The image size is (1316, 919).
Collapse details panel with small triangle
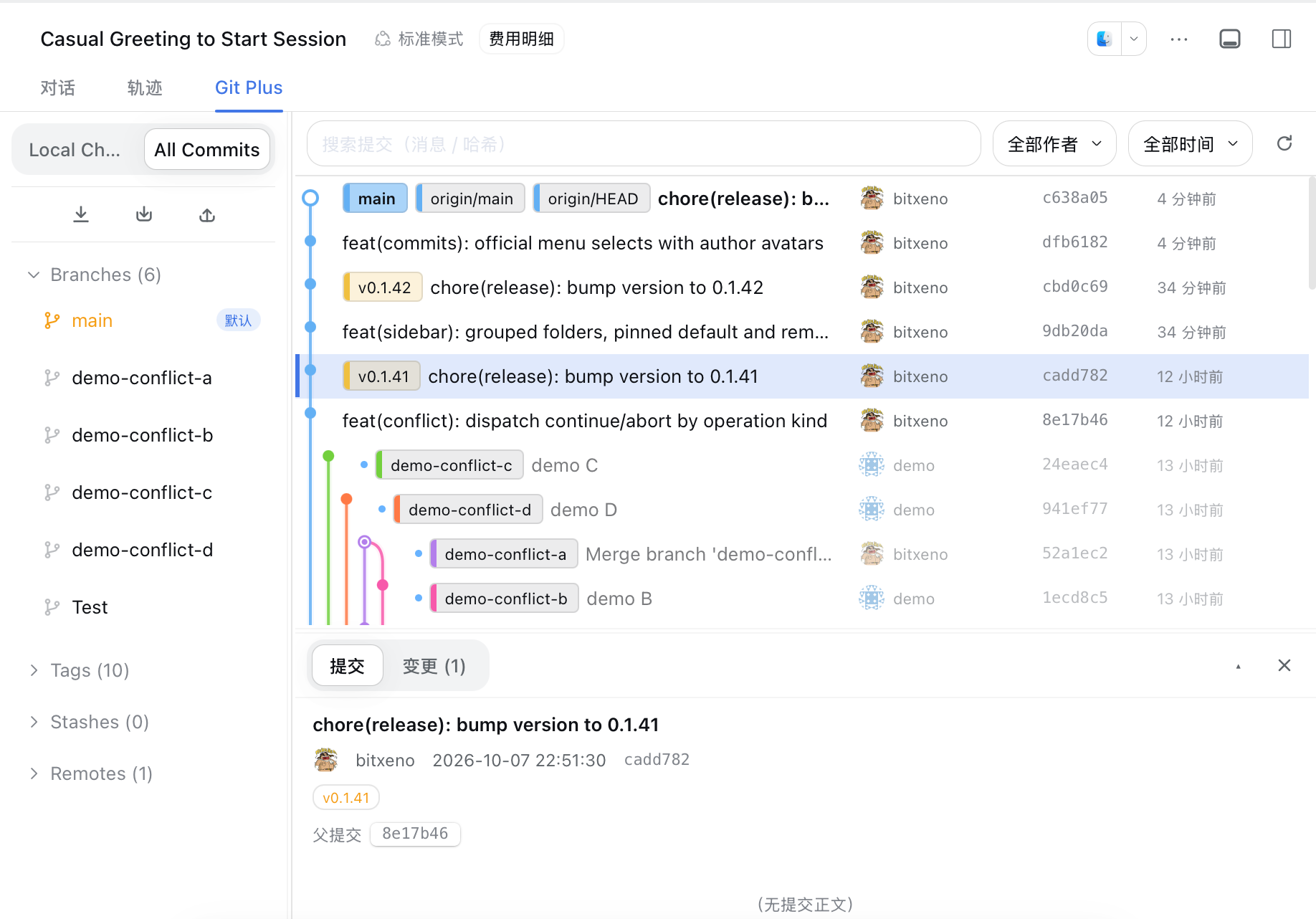tap(1238, 667)
